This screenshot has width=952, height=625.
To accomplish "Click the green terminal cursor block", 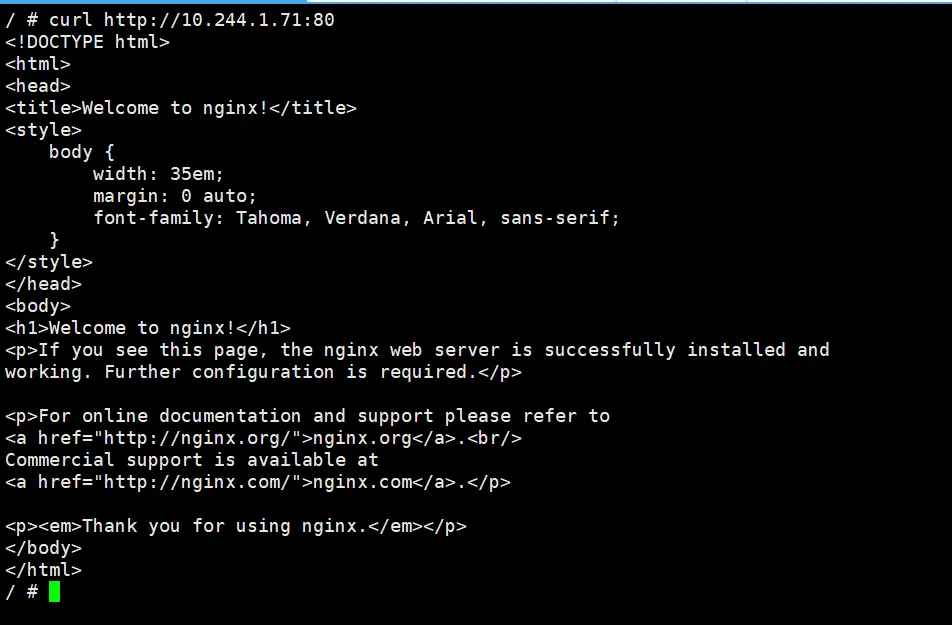I will pos(54,592).
